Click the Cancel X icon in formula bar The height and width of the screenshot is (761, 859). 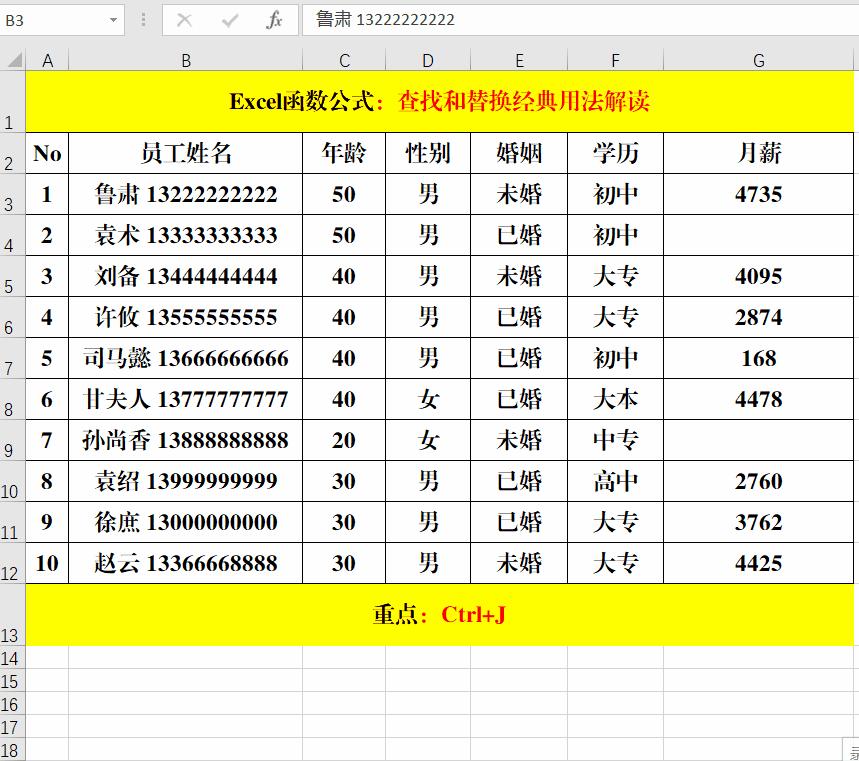pyautogui.click(x=184, y=18)
